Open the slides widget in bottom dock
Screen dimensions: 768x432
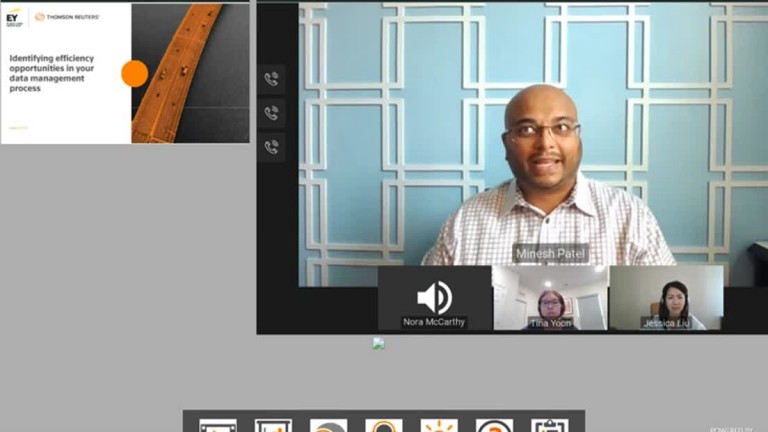pos(273,425)
